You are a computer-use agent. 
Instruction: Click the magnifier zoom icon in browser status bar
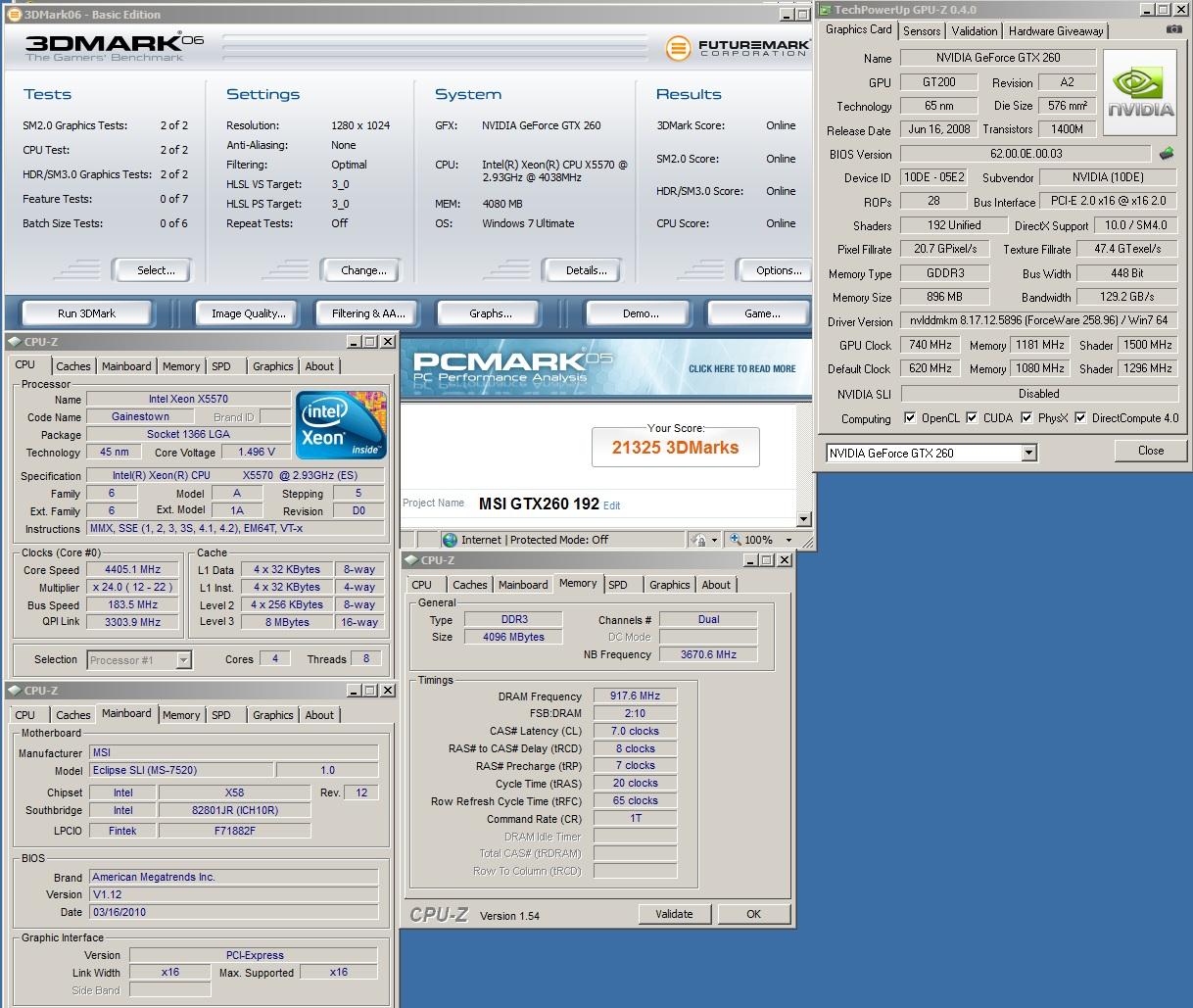pyautogui.click(x=735, y=540)
